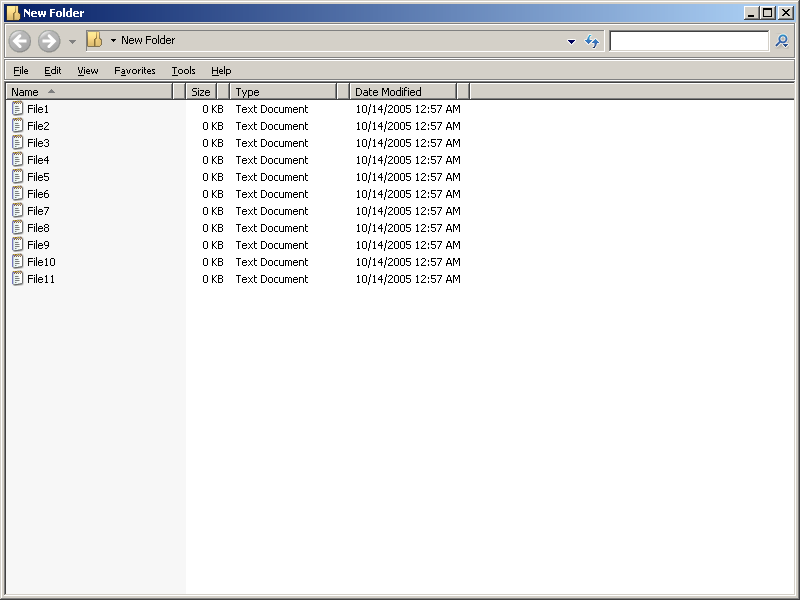Click the search magnifier icon
Viewport: 800px width, 600px height.
coord(782,41)
